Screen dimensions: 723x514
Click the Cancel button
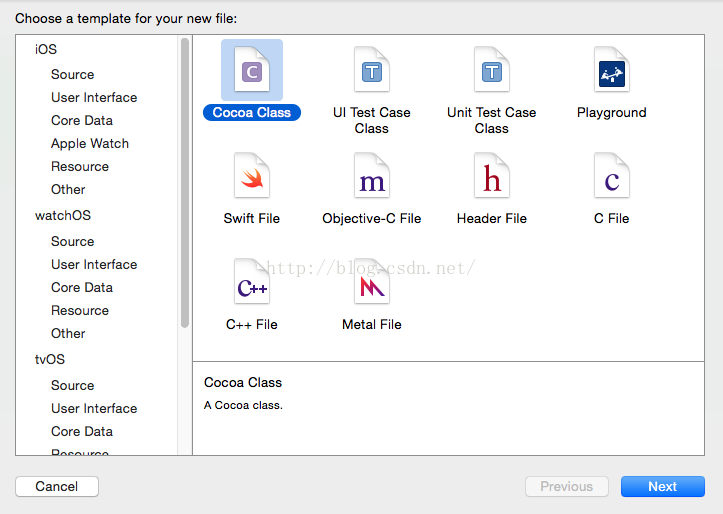tap(57, 486)
